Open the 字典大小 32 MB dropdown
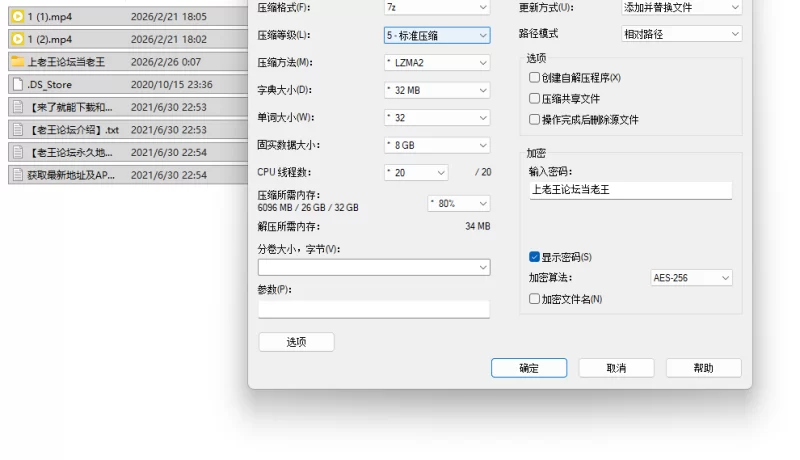Image resolution: width=800 pixels, height=460 pixels. click(437, 90)
